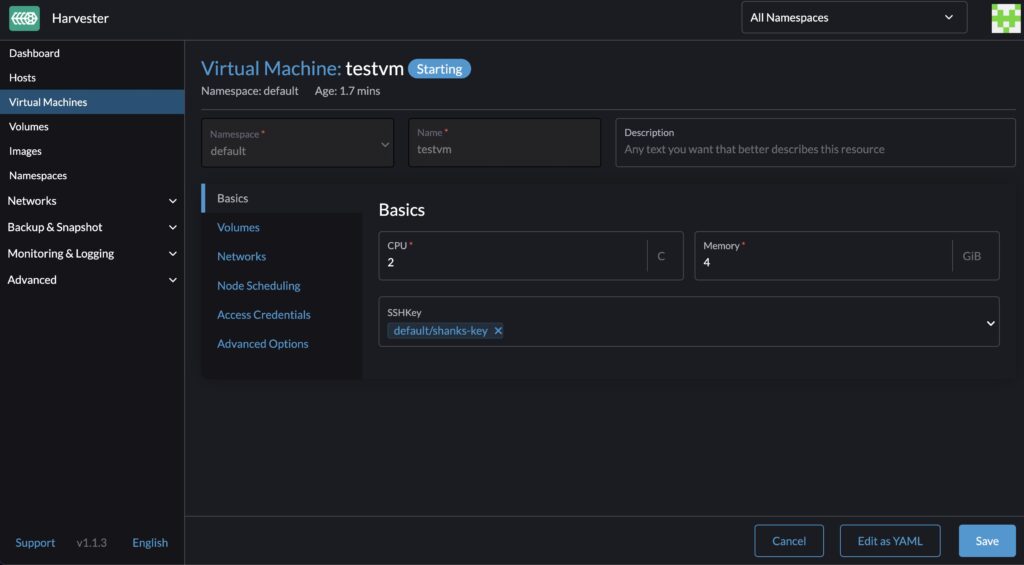Click the Edit as YAML button

[889, 541]
